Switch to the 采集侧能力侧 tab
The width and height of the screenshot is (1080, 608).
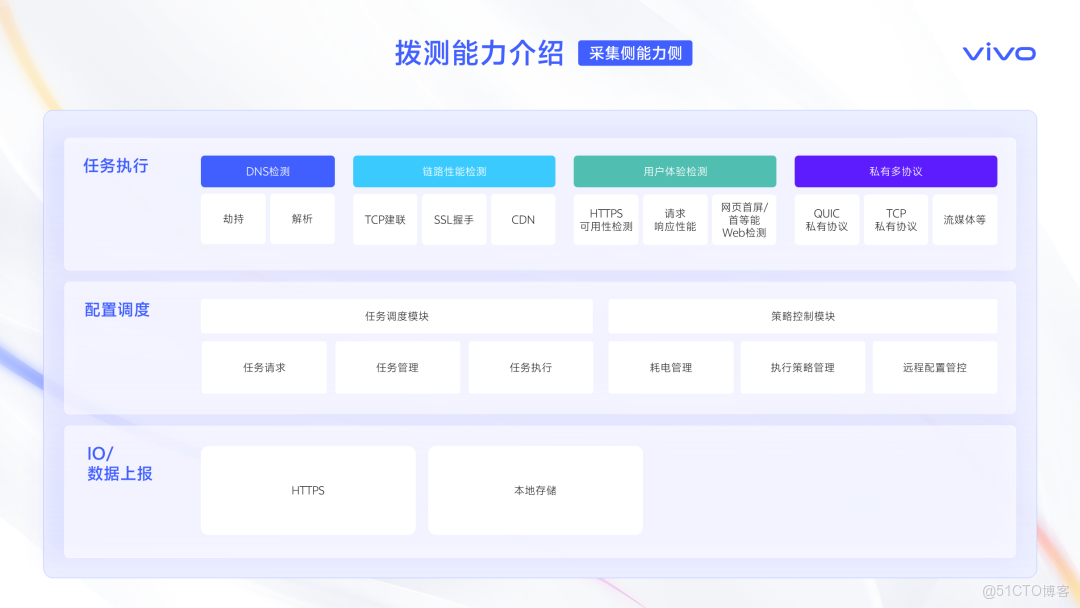tap(635, 52)
